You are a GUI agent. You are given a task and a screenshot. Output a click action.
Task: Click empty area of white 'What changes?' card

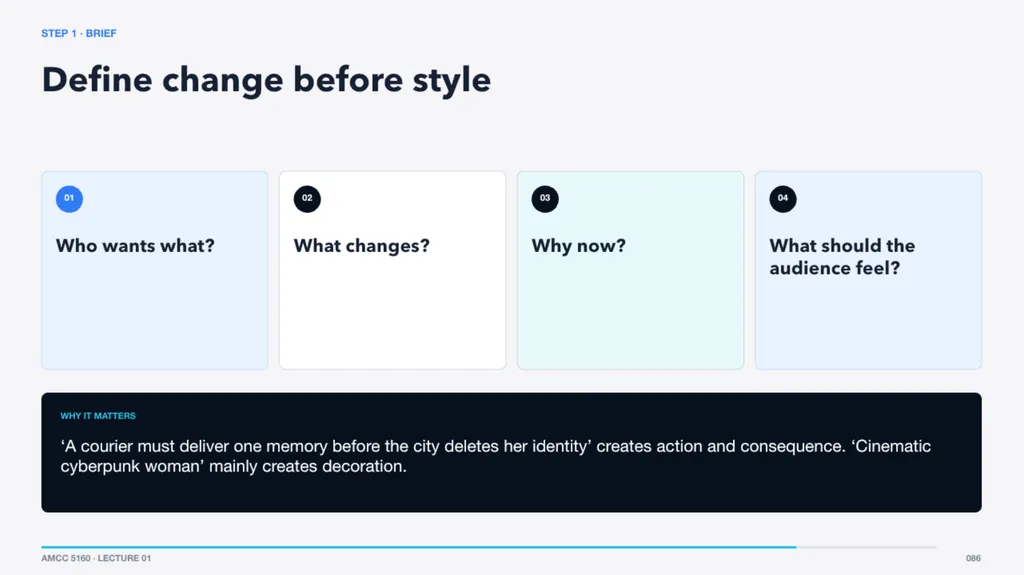point(392,314)
